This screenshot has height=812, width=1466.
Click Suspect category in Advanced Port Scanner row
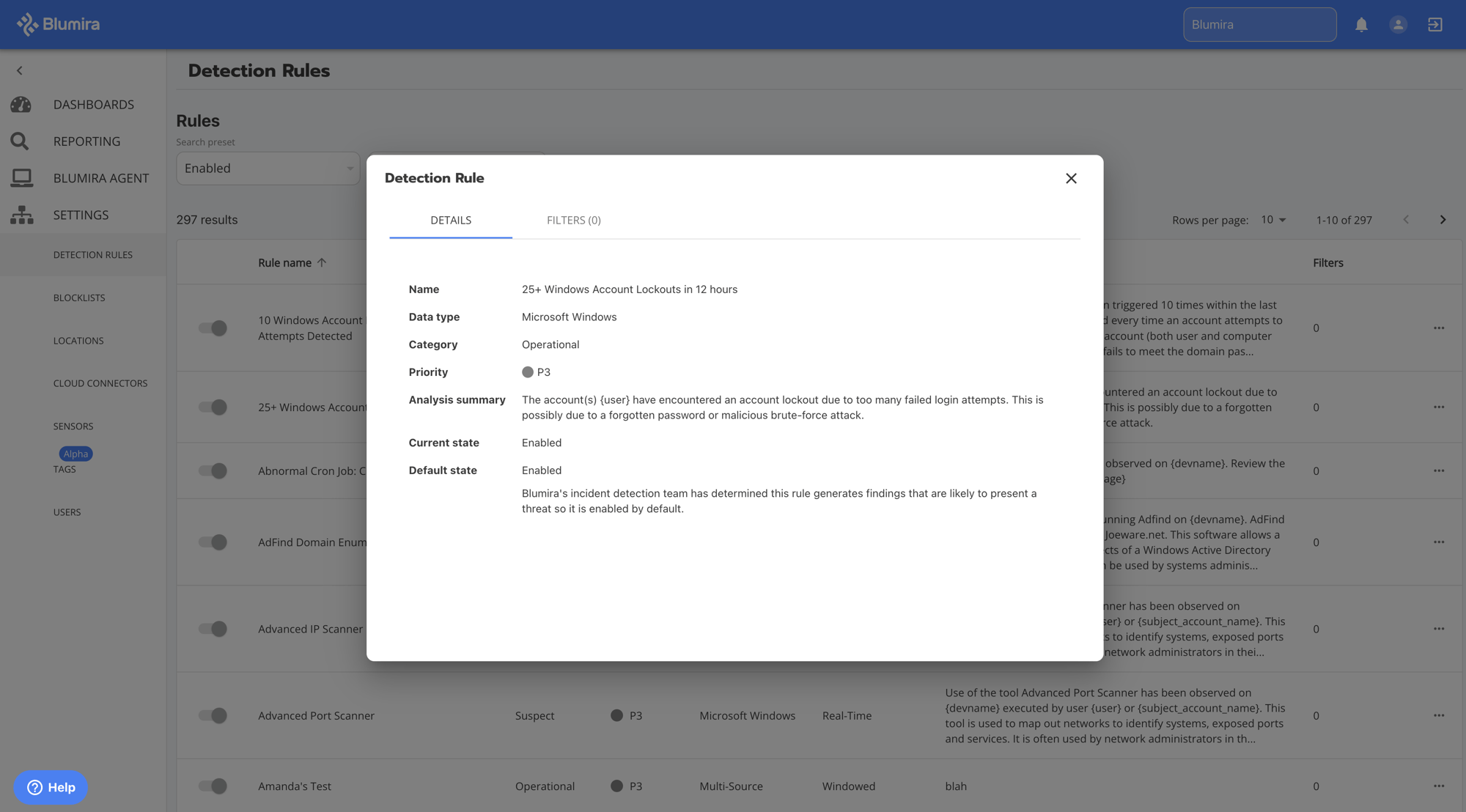coord(534,715)
